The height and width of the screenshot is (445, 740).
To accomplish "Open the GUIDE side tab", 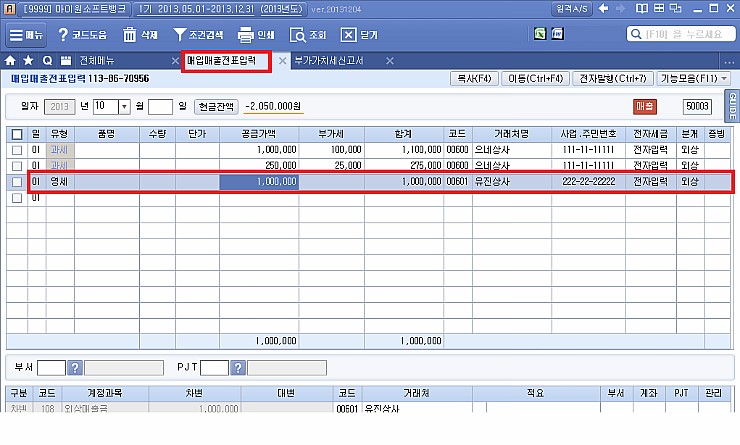I will tap(732, 106).
